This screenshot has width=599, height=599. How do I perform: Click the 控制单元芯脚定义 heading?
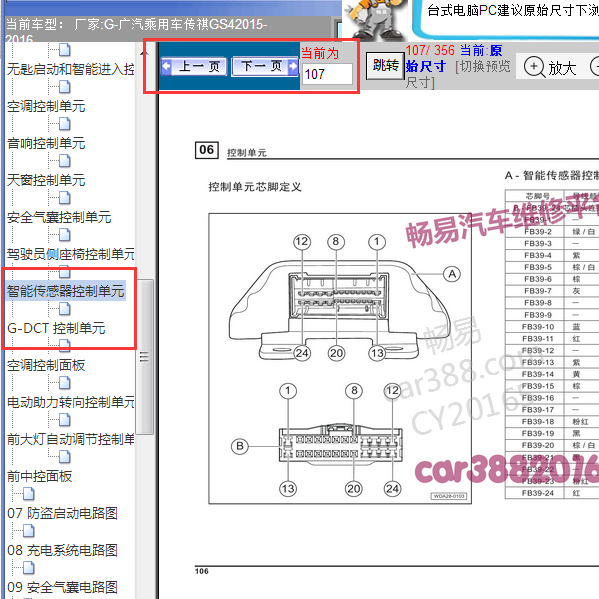click(255, 187)
